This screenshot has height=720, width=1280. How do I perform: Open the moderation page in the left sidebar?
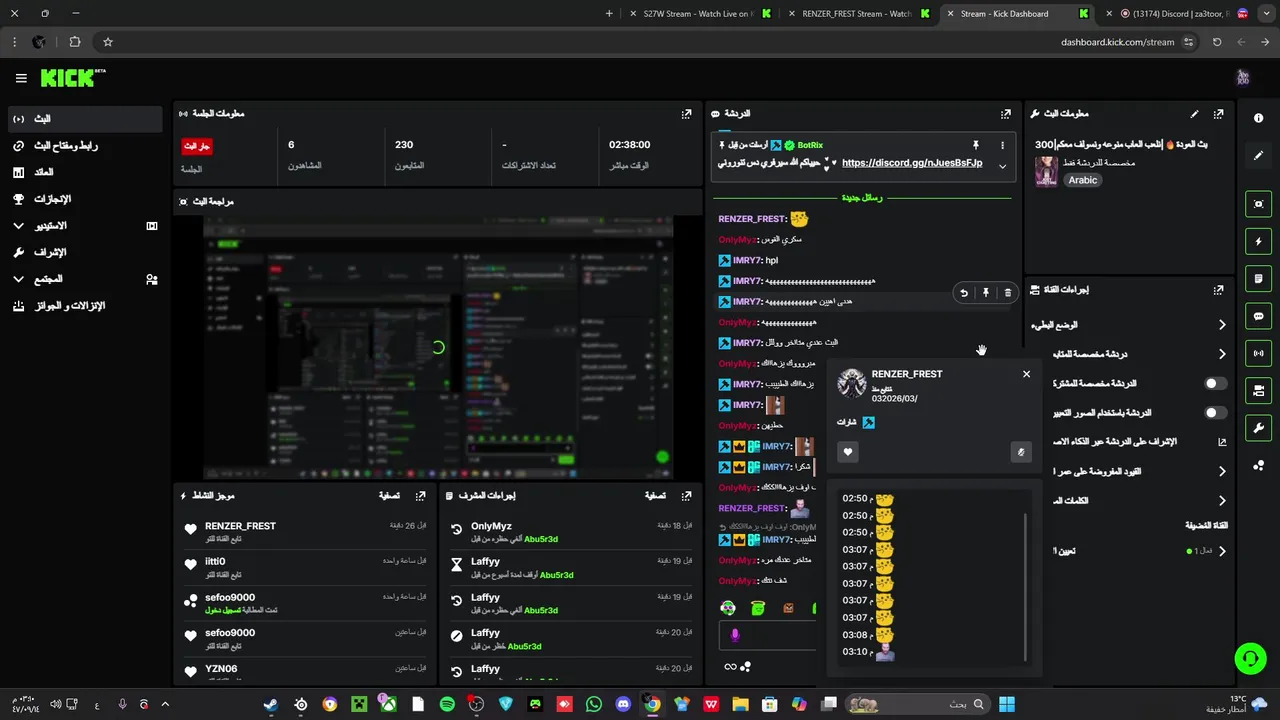84,252
